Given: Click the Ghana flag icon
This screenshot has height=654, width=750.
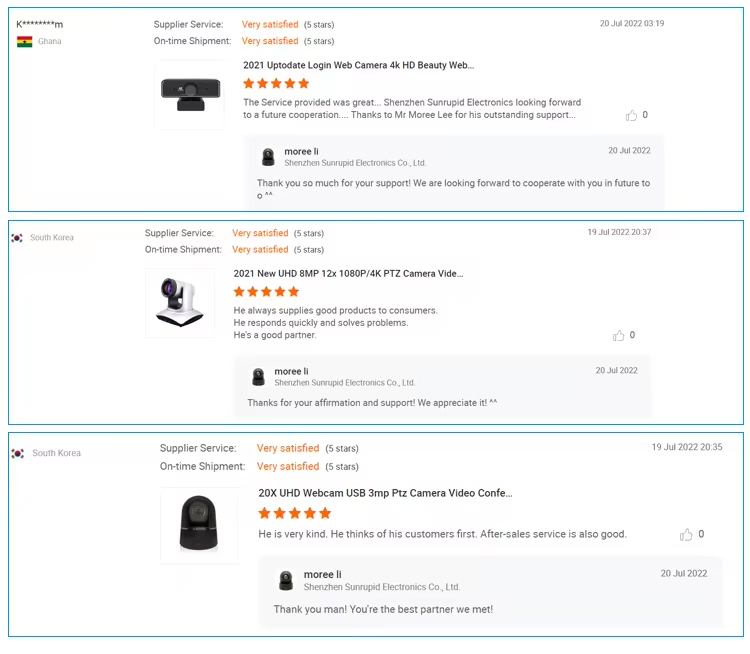Looking at the screenshot, I should coord(25,41).
